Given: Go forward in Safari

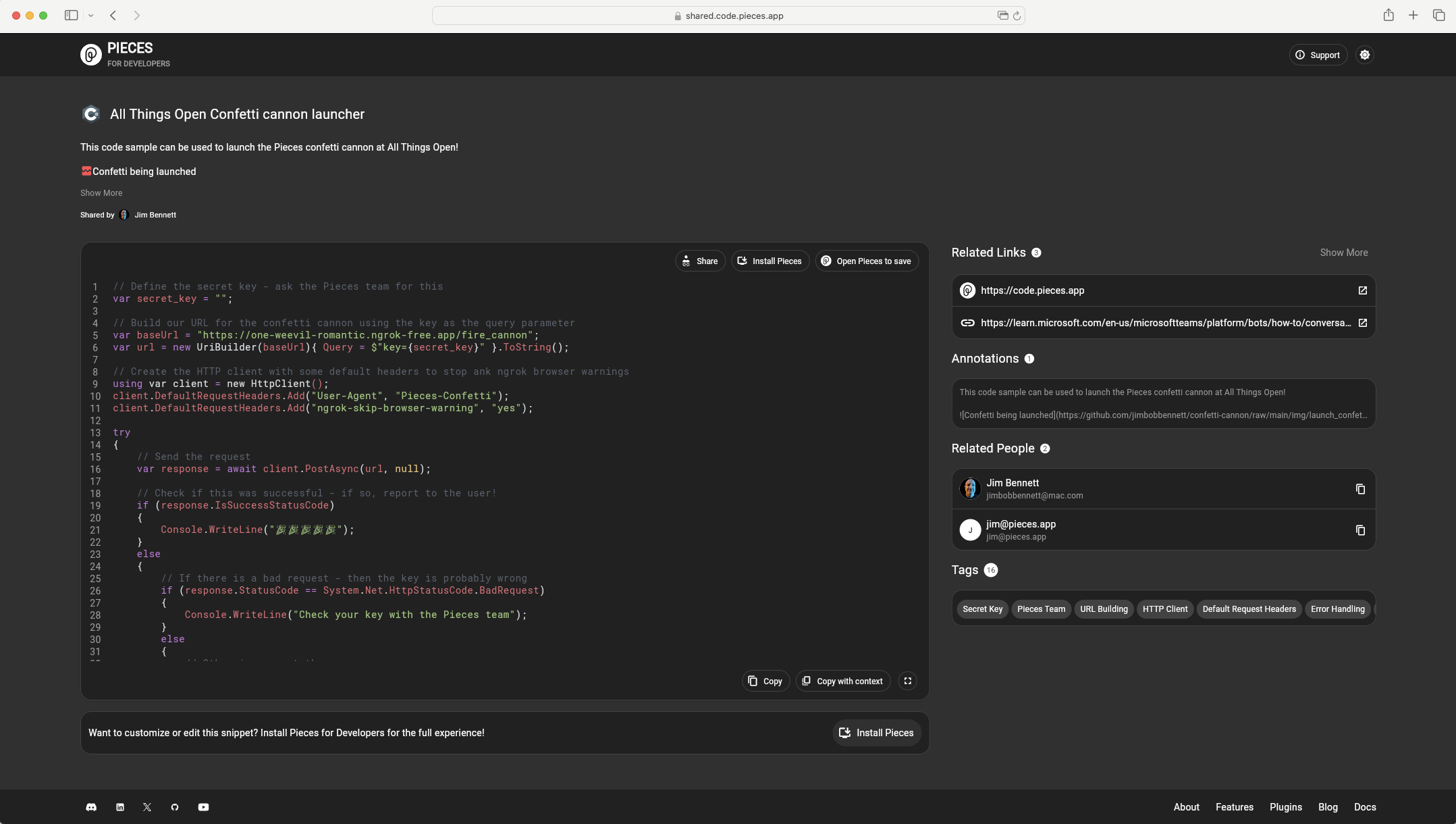Looking at the screenshot, I should coord(137,16).
